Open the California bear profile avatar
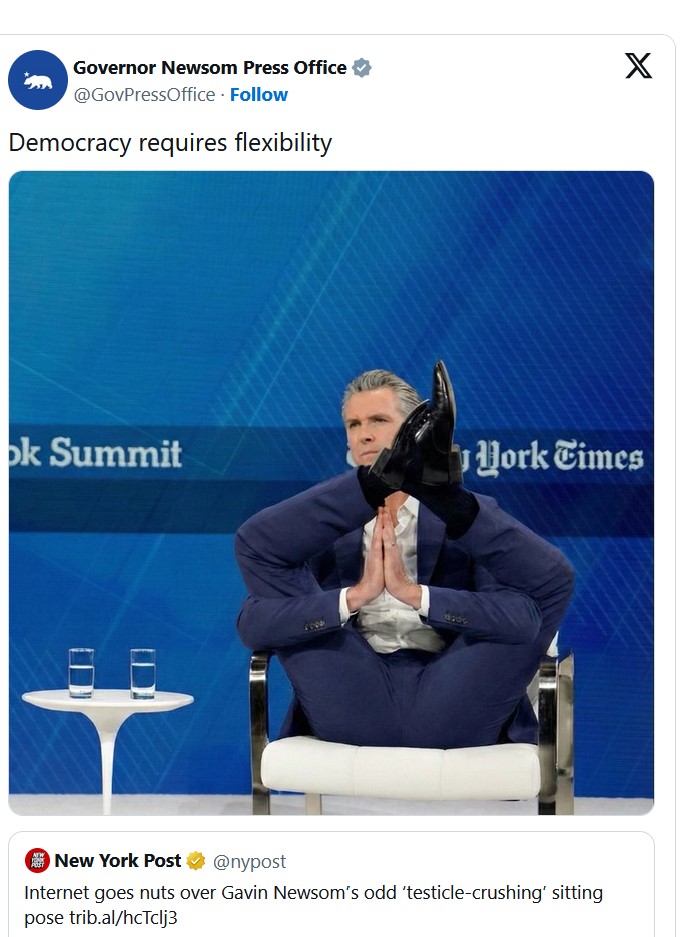695x937 pixels. 38,80
